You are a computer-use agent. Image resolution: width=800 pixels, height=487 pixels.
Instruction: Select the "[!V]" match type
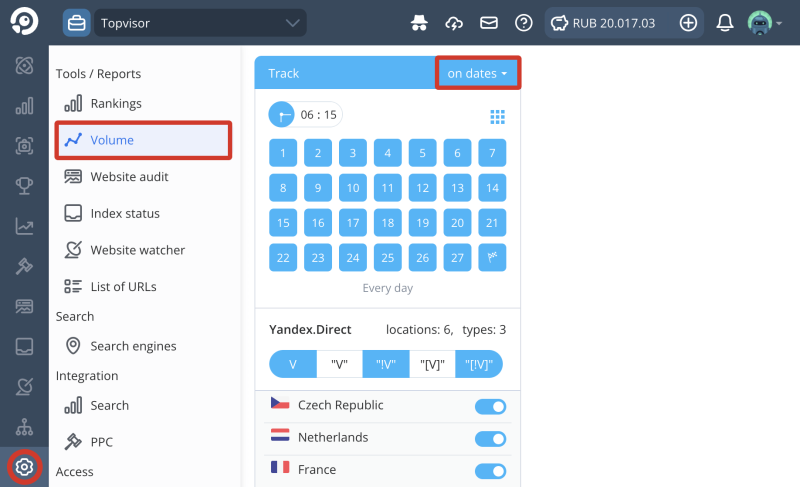(x=479, y=364)
